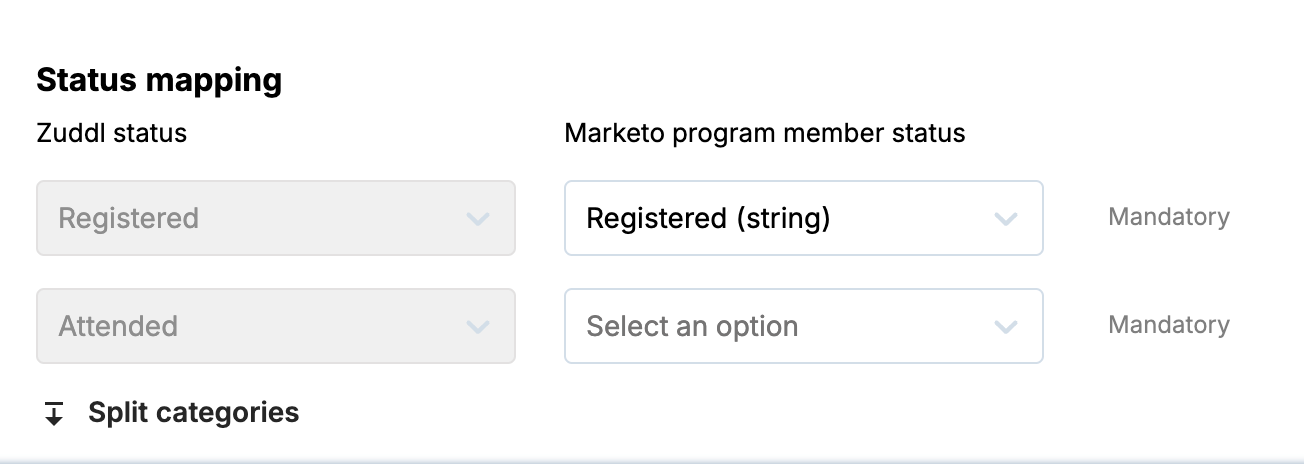Click chevron in the disabled Zuddl Registered field

[x=477, y=219]
